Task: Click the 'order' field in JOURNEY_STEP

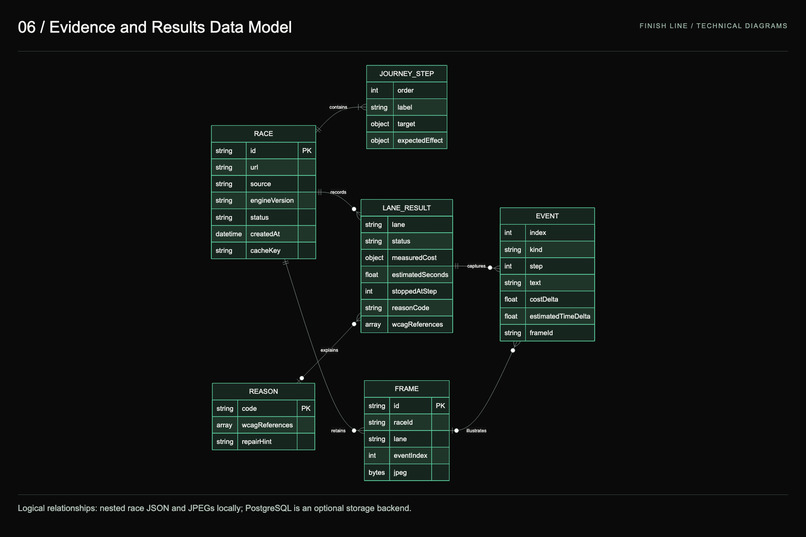Action: pos(419,90)
